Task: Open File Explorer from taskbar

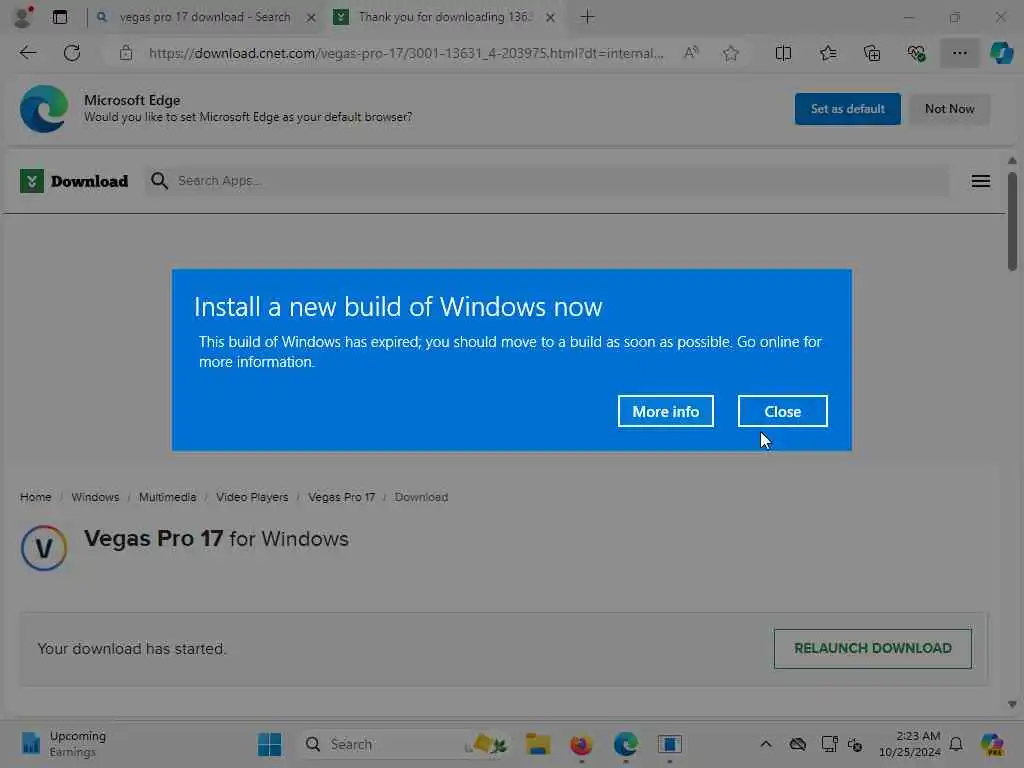Action: click(537, 744)
